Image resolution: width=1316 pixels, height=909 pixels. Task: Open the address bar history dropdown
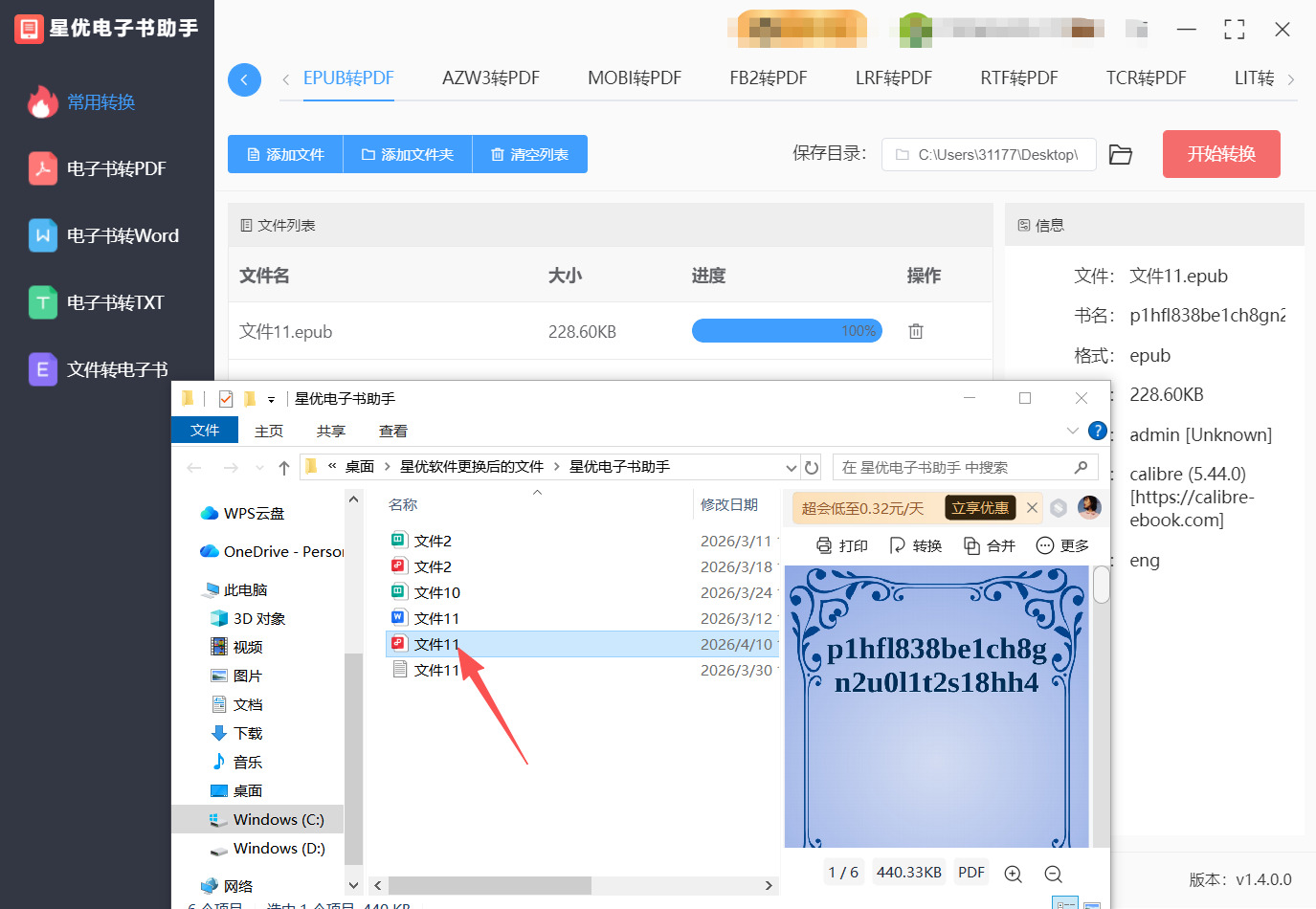[x=792, y=468]
